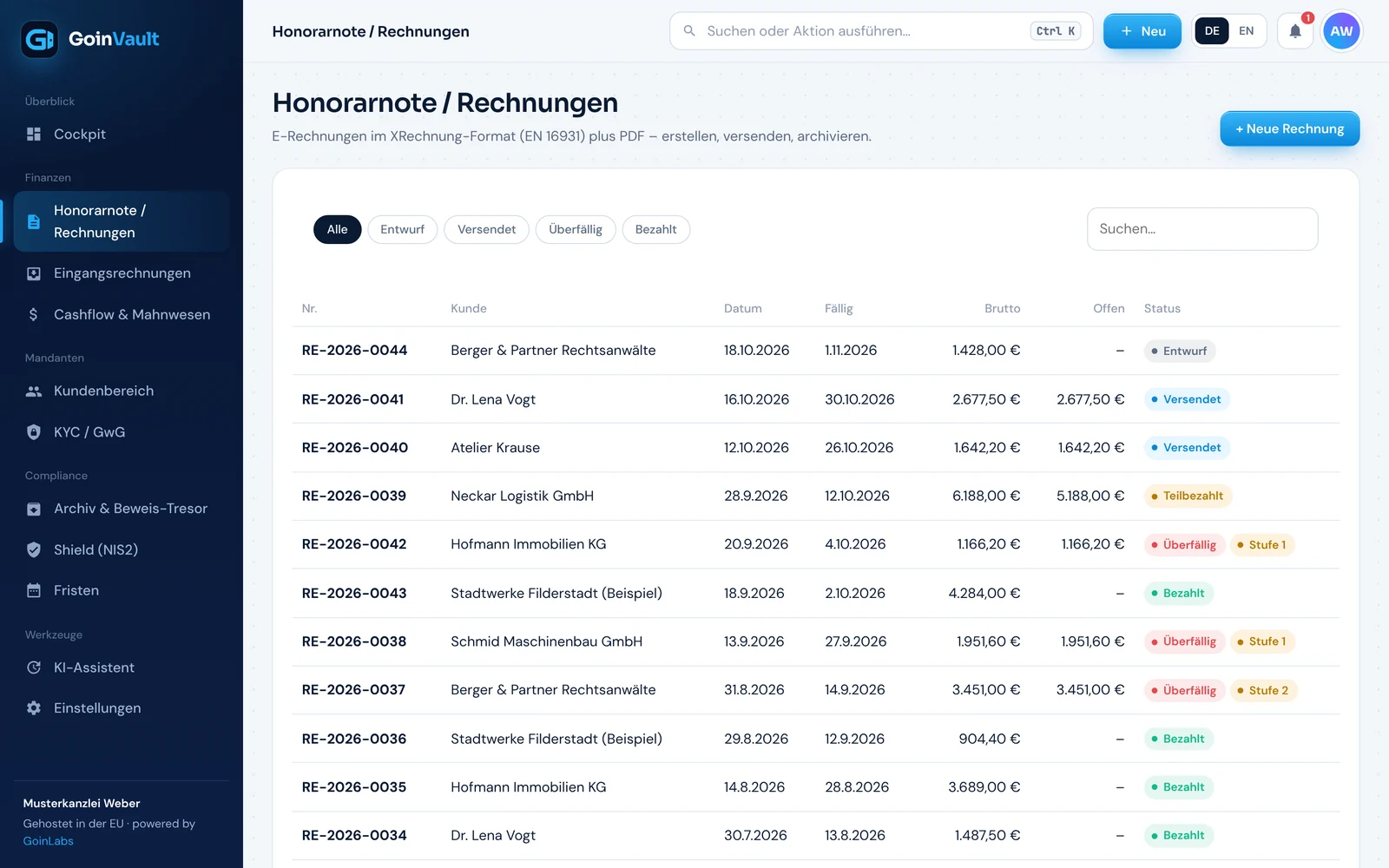Click customer Neckar Logistik GmbH
The image size is (1389, 868).
coord(522,496)
